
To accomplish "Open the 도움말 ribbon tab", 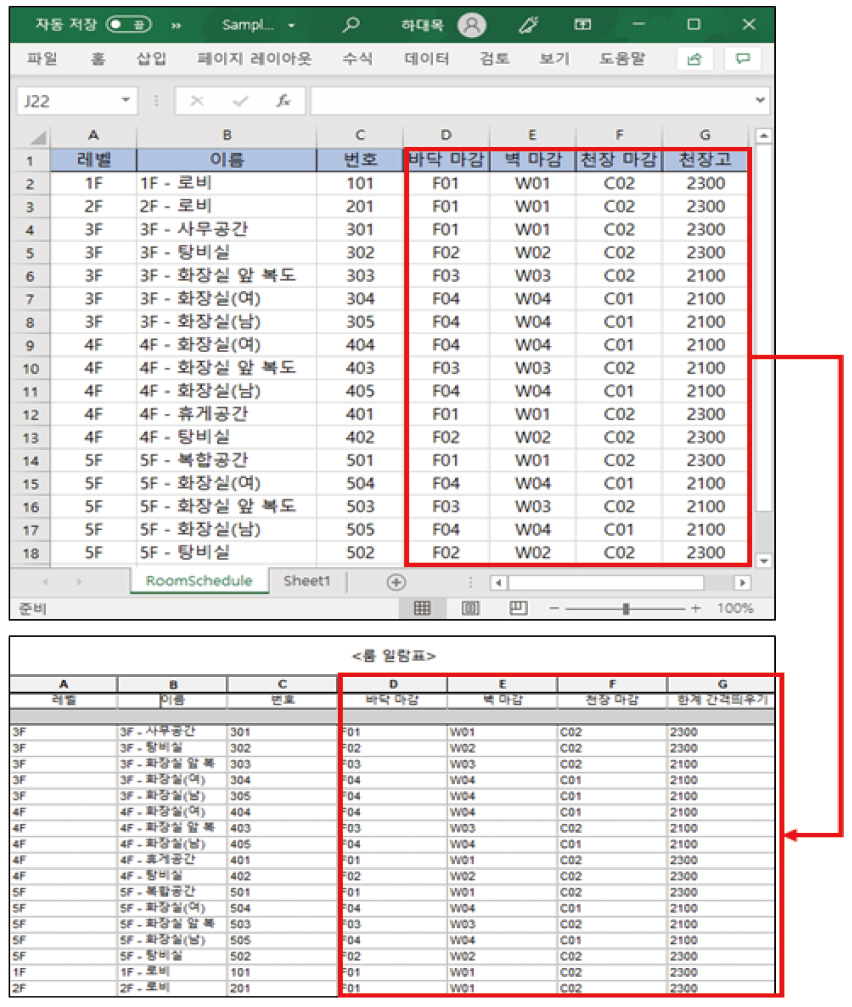I will click(x=622, y=59).
